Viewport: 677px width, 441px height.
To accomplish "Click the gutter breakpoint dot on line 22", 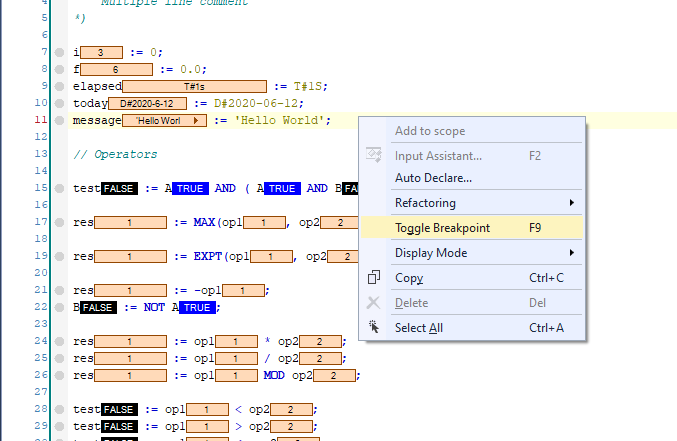I will point(60,307).
